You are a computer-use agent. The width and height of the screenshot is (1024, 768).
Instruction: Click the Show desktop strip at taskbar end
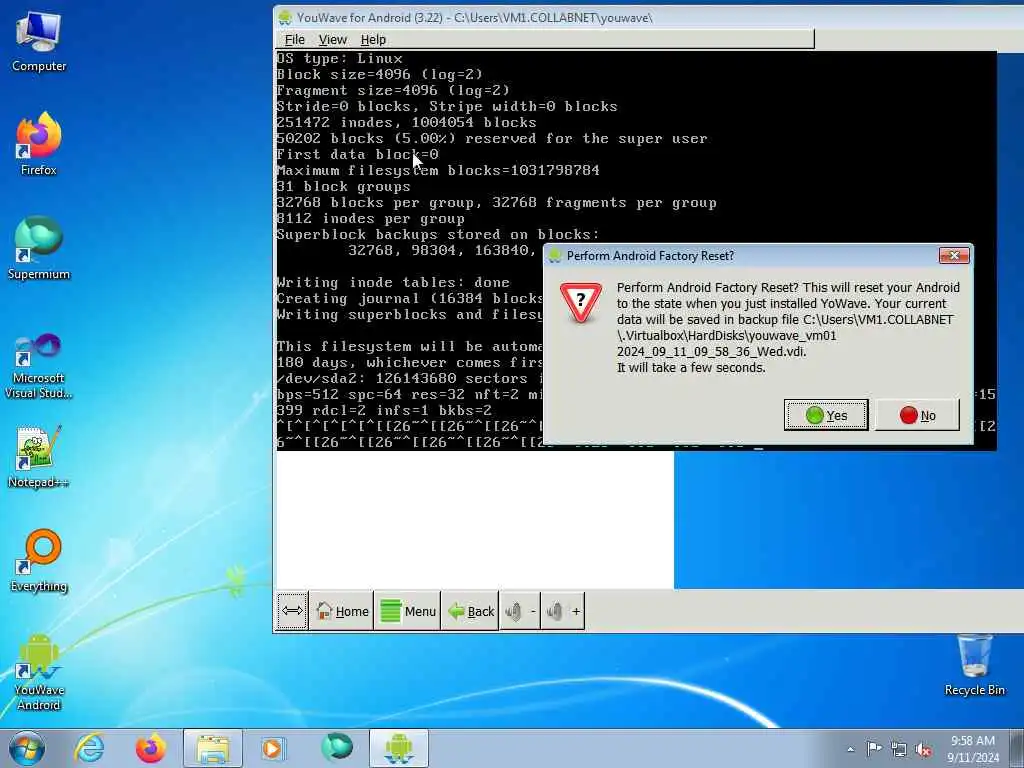click(1018, 748)
